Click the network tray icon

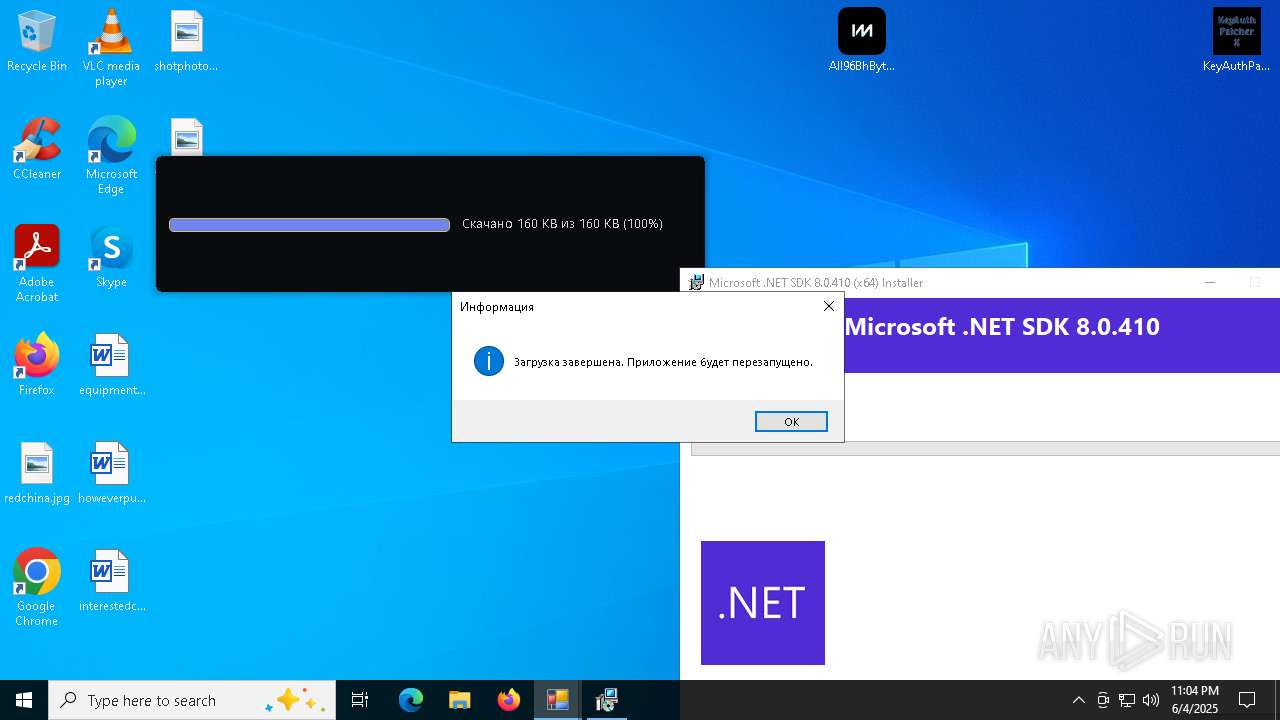(1127, 700)
